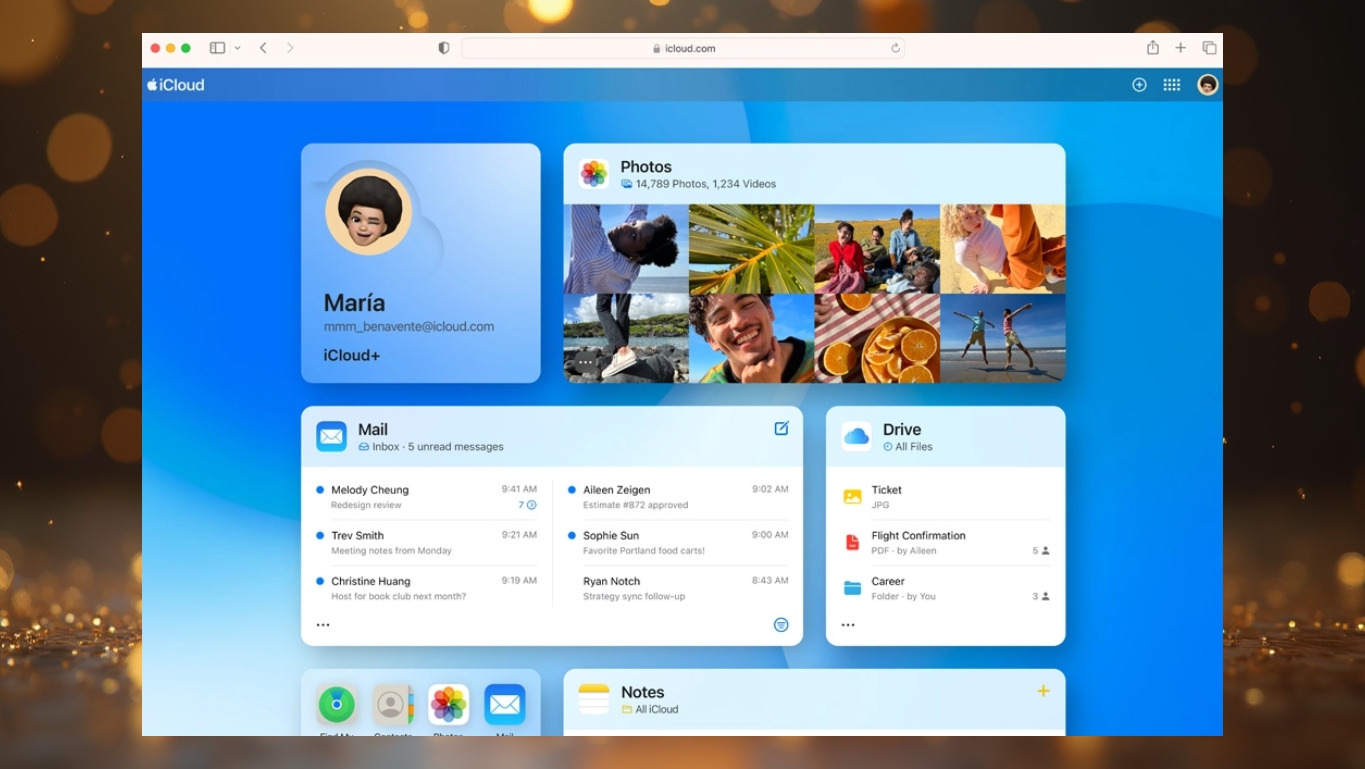Open the Career folder

coord(946,588)
